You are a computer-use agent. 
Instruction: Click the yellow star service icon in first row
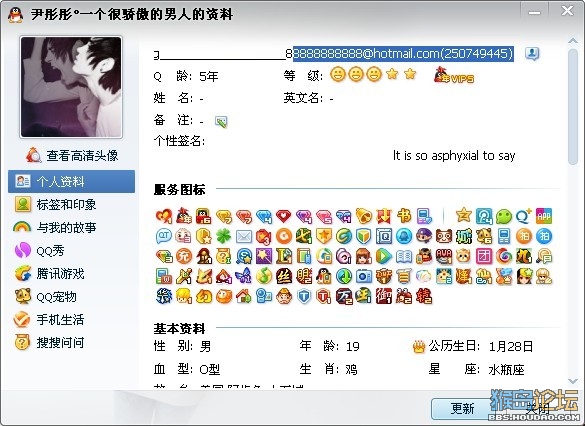(x=464, y=216)
